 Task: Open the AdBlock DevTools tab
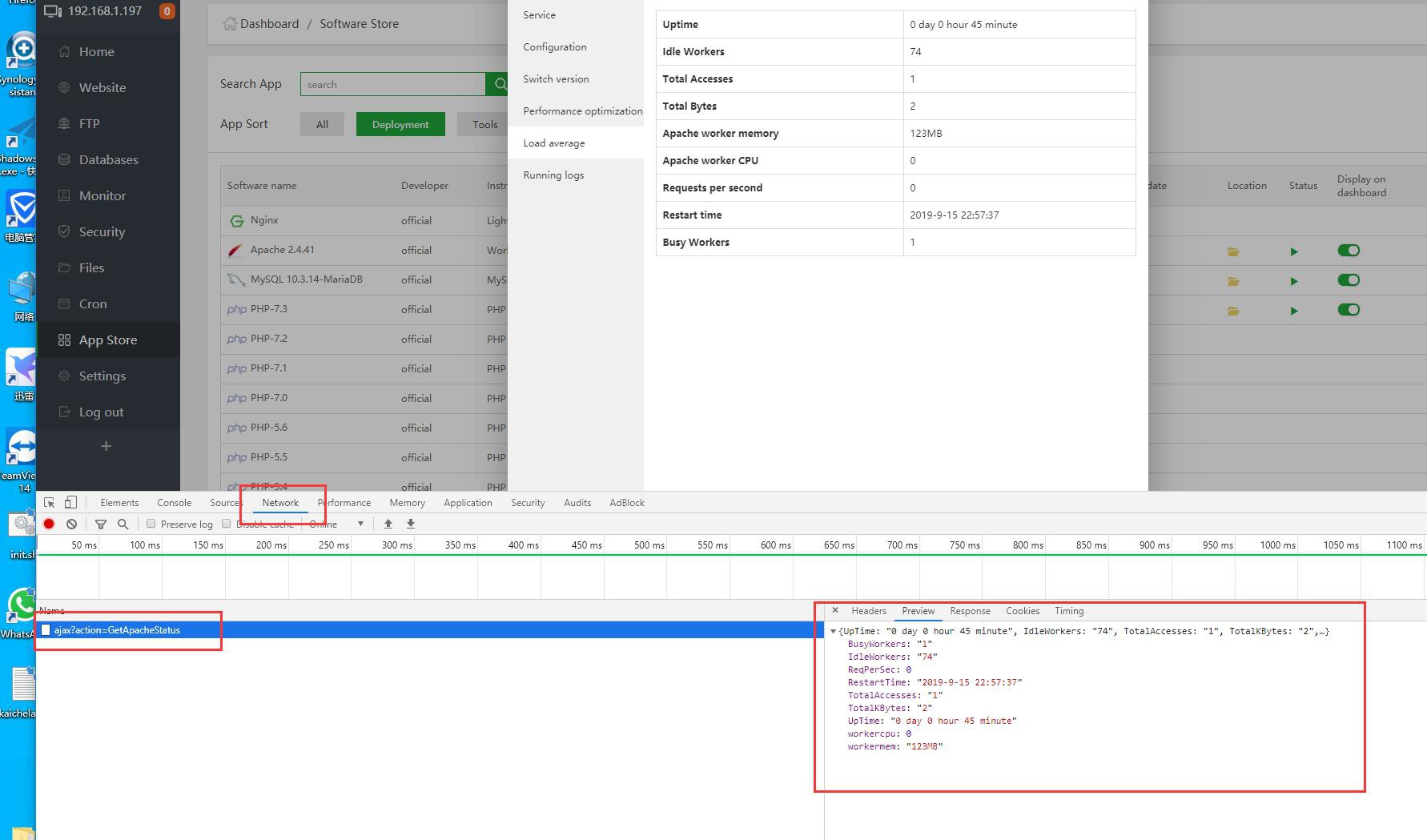click(x=627, y=503)
